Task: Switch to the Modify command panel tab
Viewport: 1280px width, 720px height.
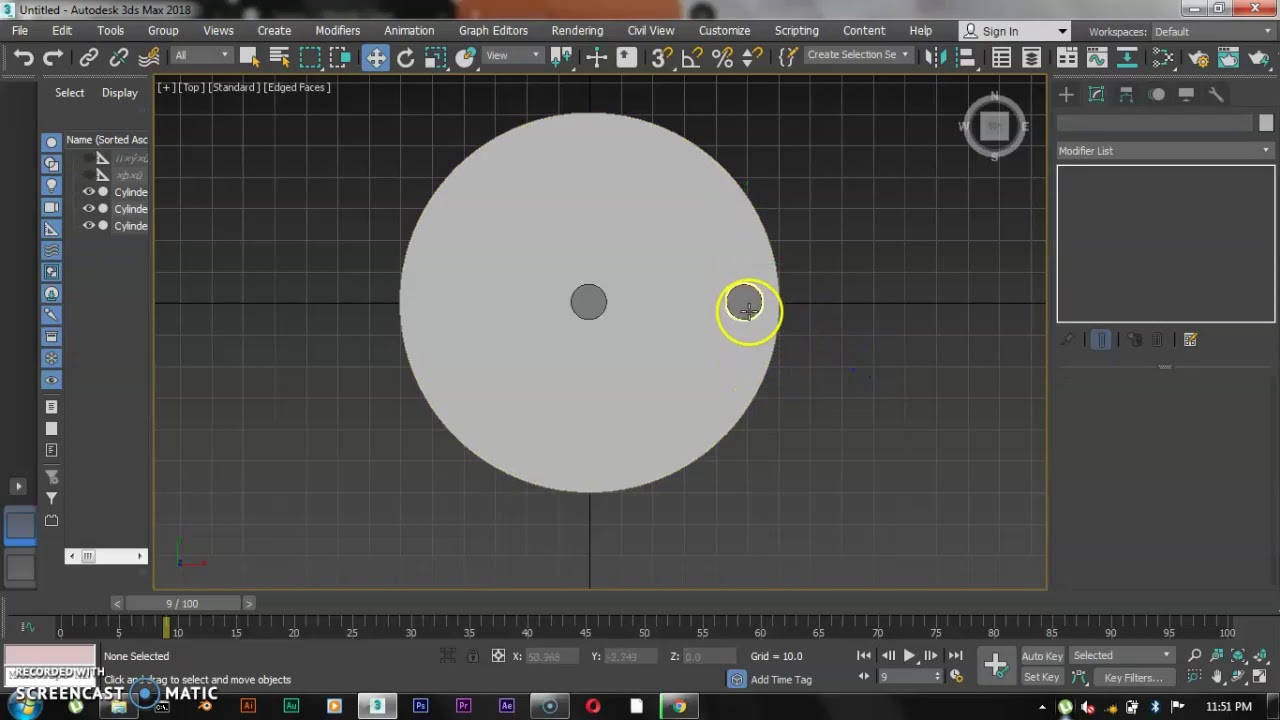Action: click(x=1096, y=94)
